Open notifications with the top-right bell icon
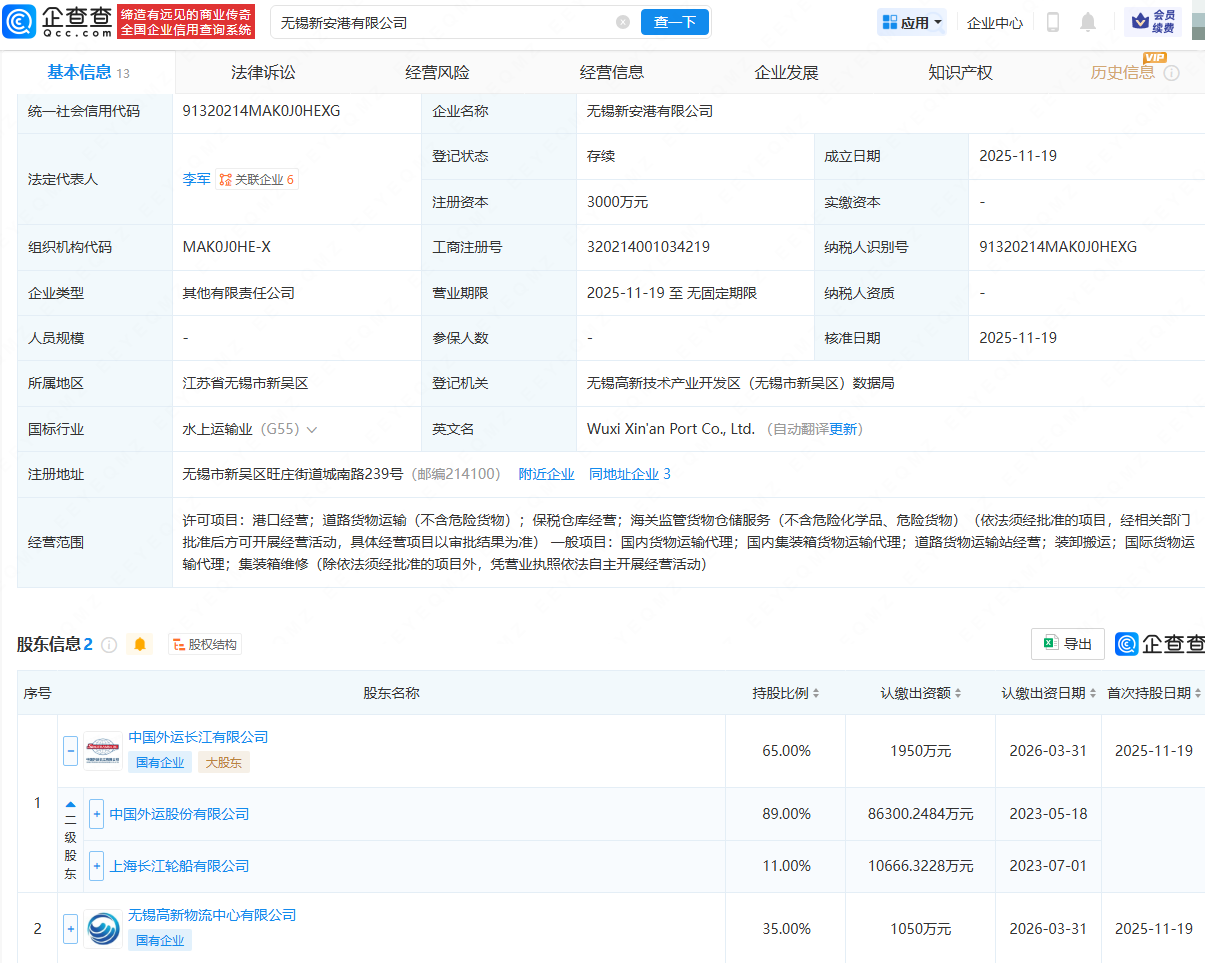The image size is (1205, 963). pos(1088,21)
